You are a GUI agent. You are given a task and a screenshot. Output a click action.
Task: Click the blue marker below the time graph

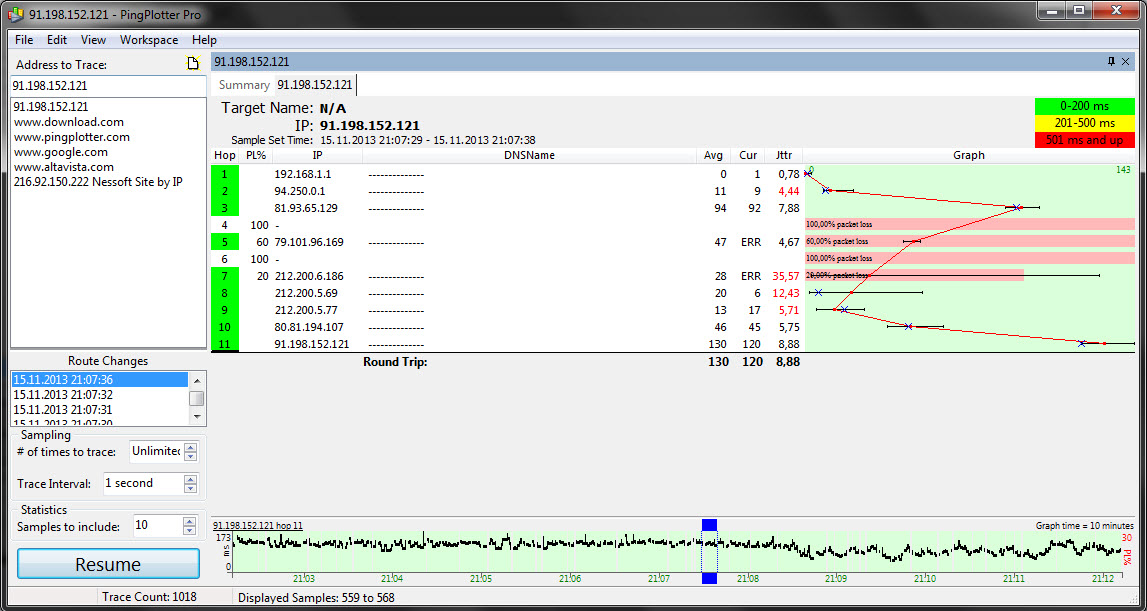710,578
